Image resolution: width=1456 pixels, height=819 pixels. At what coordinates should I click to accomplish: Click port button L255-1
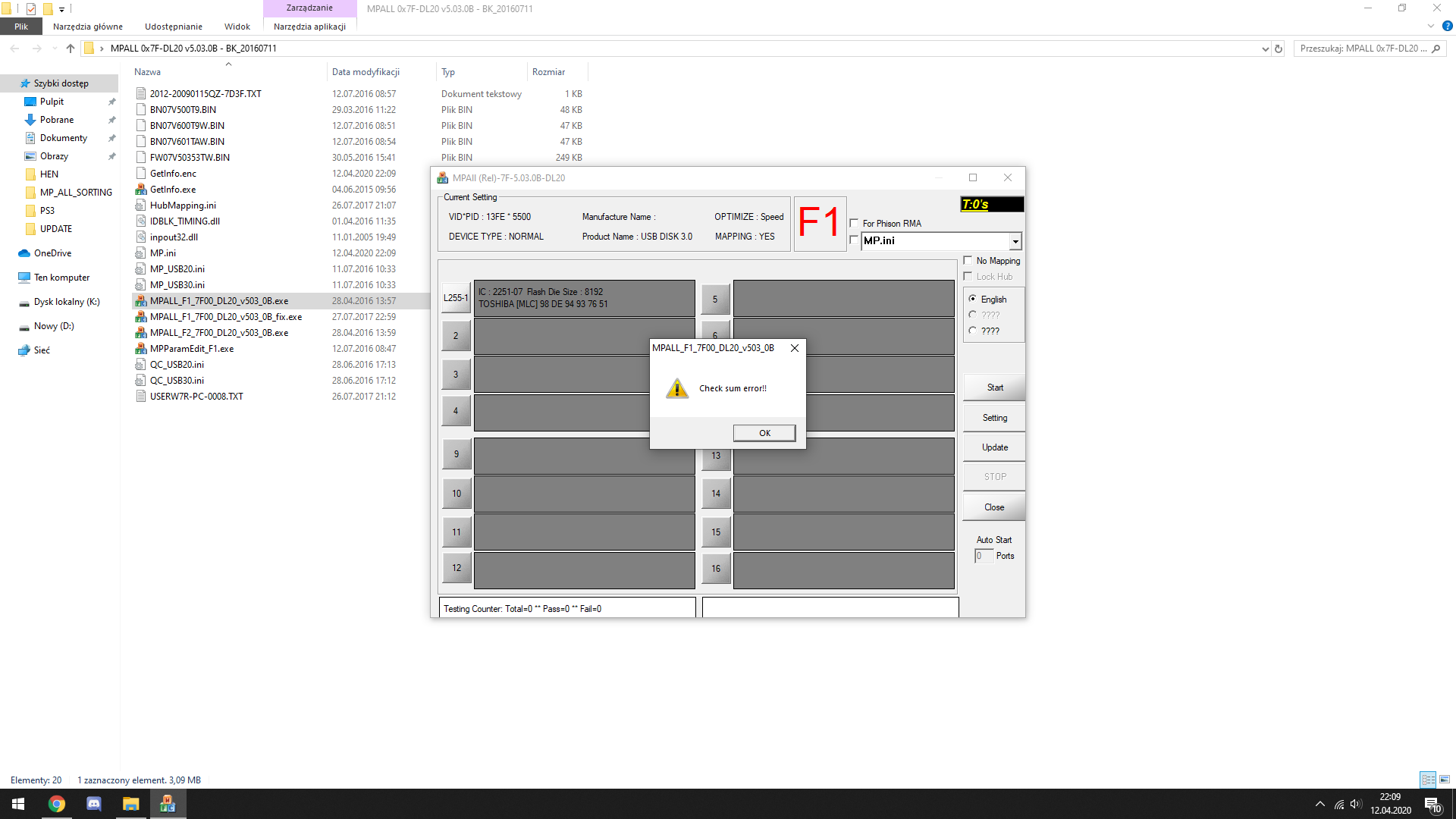(x=456, y=298)
